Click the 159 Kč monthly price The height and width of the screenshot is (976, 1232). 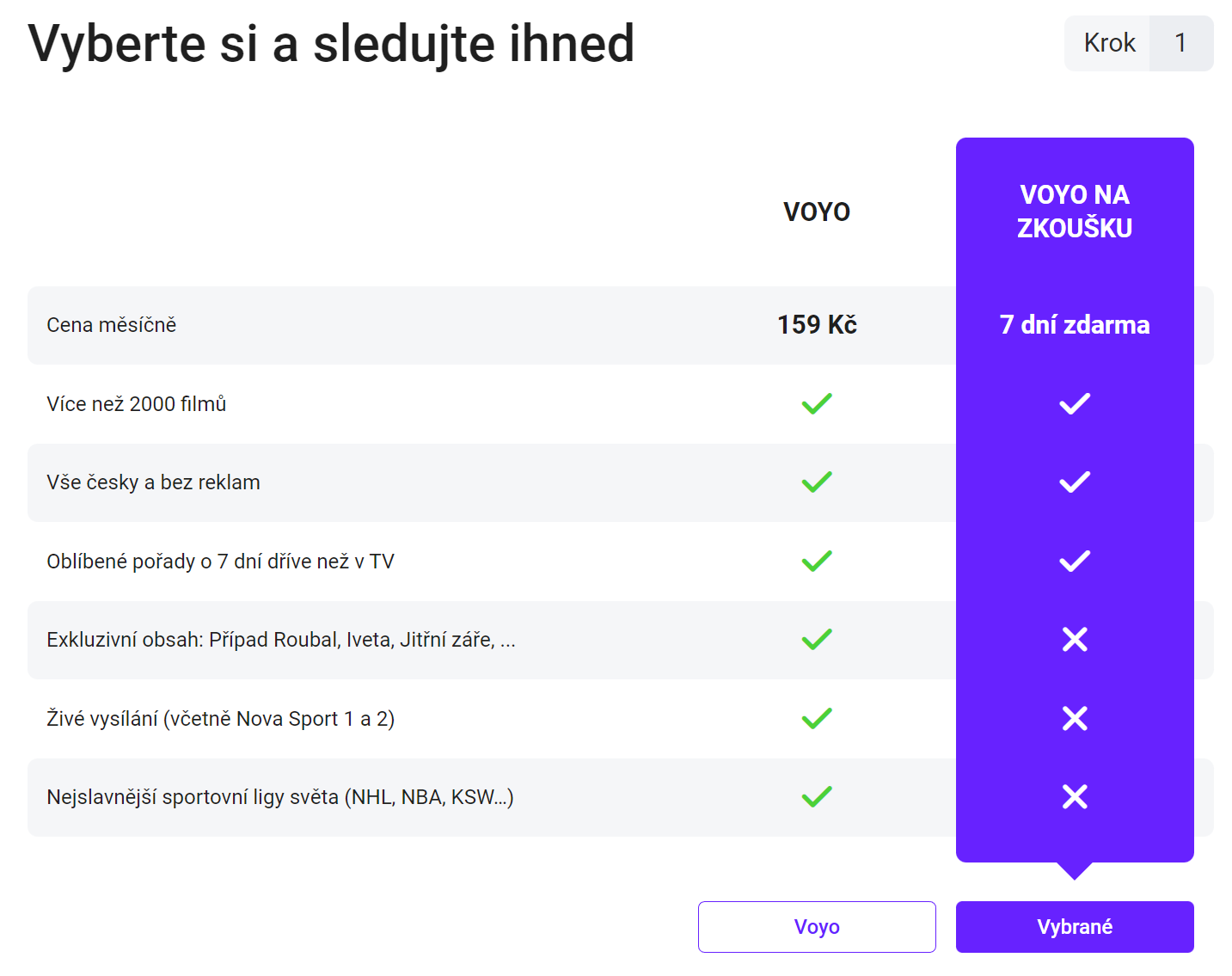click(816, 324)
